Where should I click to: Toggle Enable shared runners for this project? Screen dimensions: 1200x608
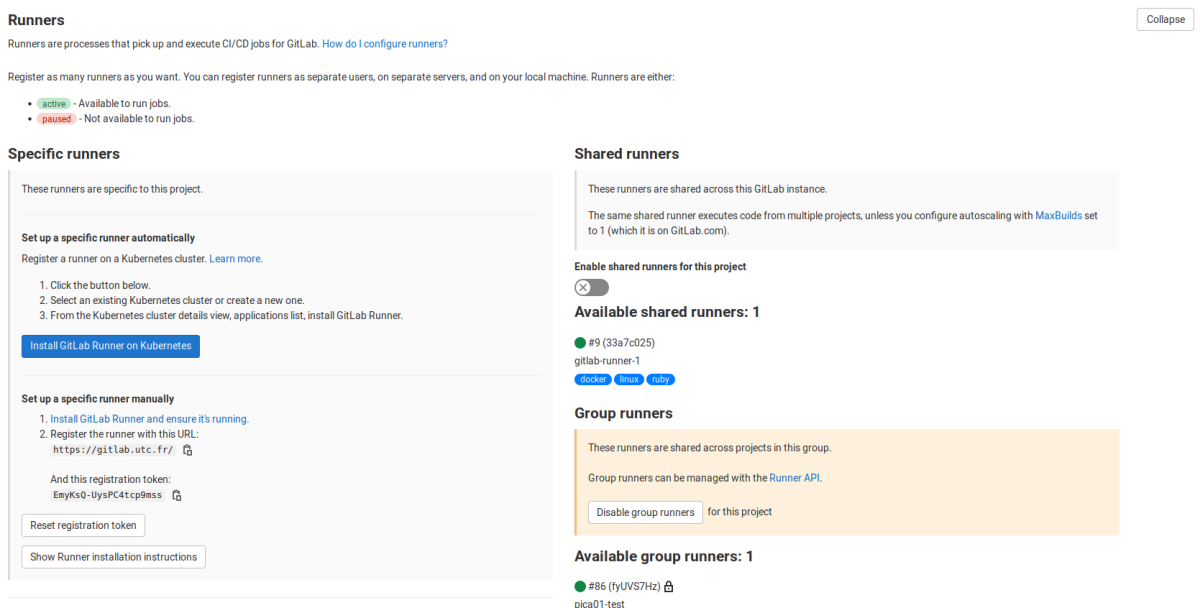click(591, 288)
